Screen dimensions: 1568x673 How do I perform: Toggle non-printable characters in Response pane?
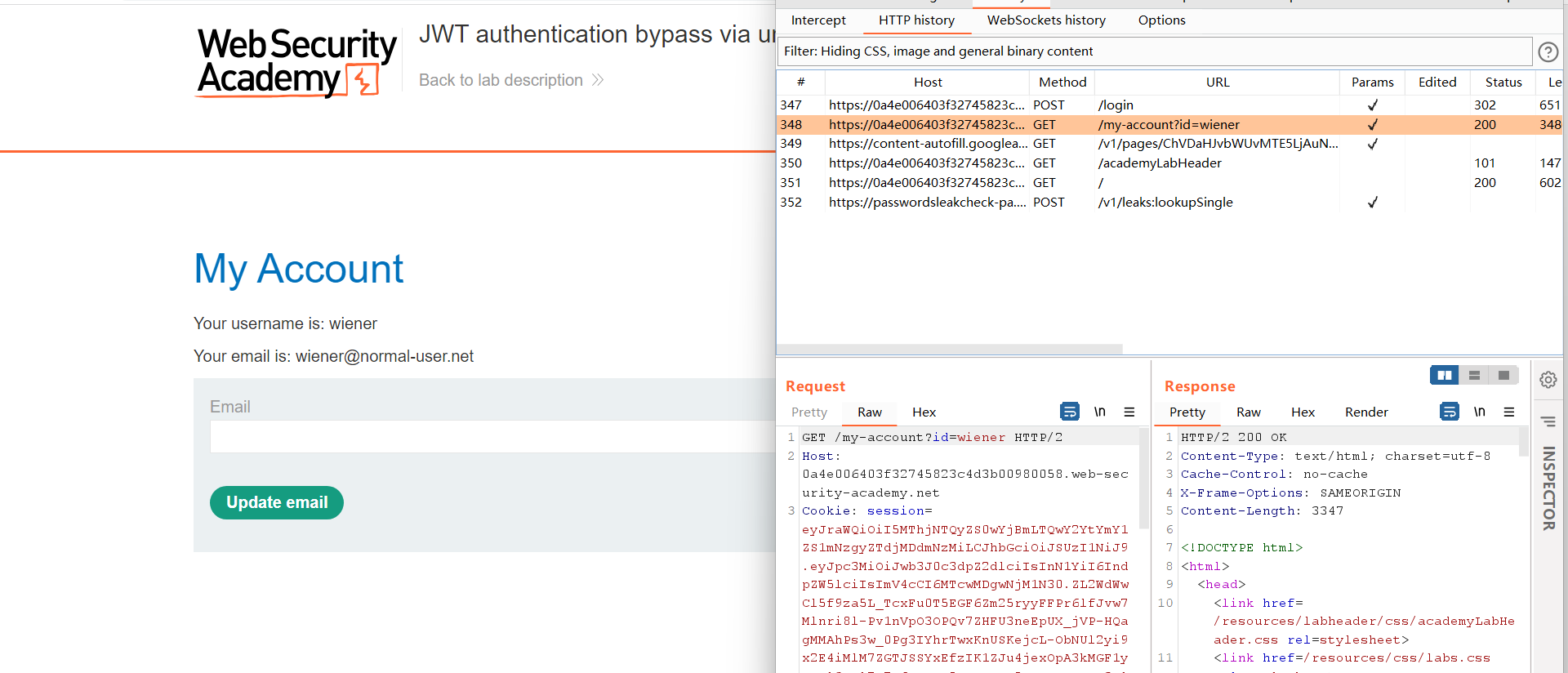click(1480, 412)
